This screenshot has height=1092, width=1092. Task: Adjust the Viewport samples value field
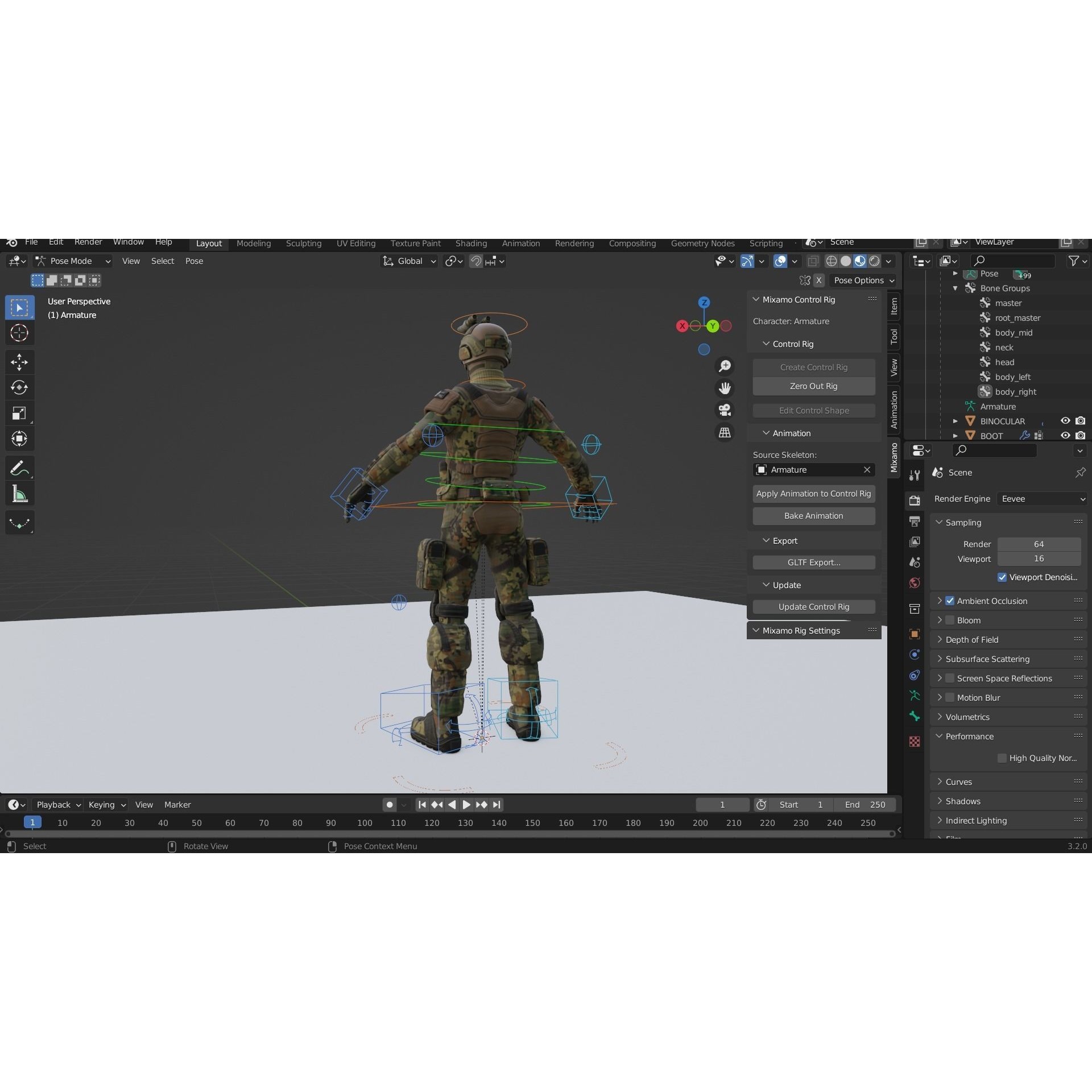pos(1039,559)
